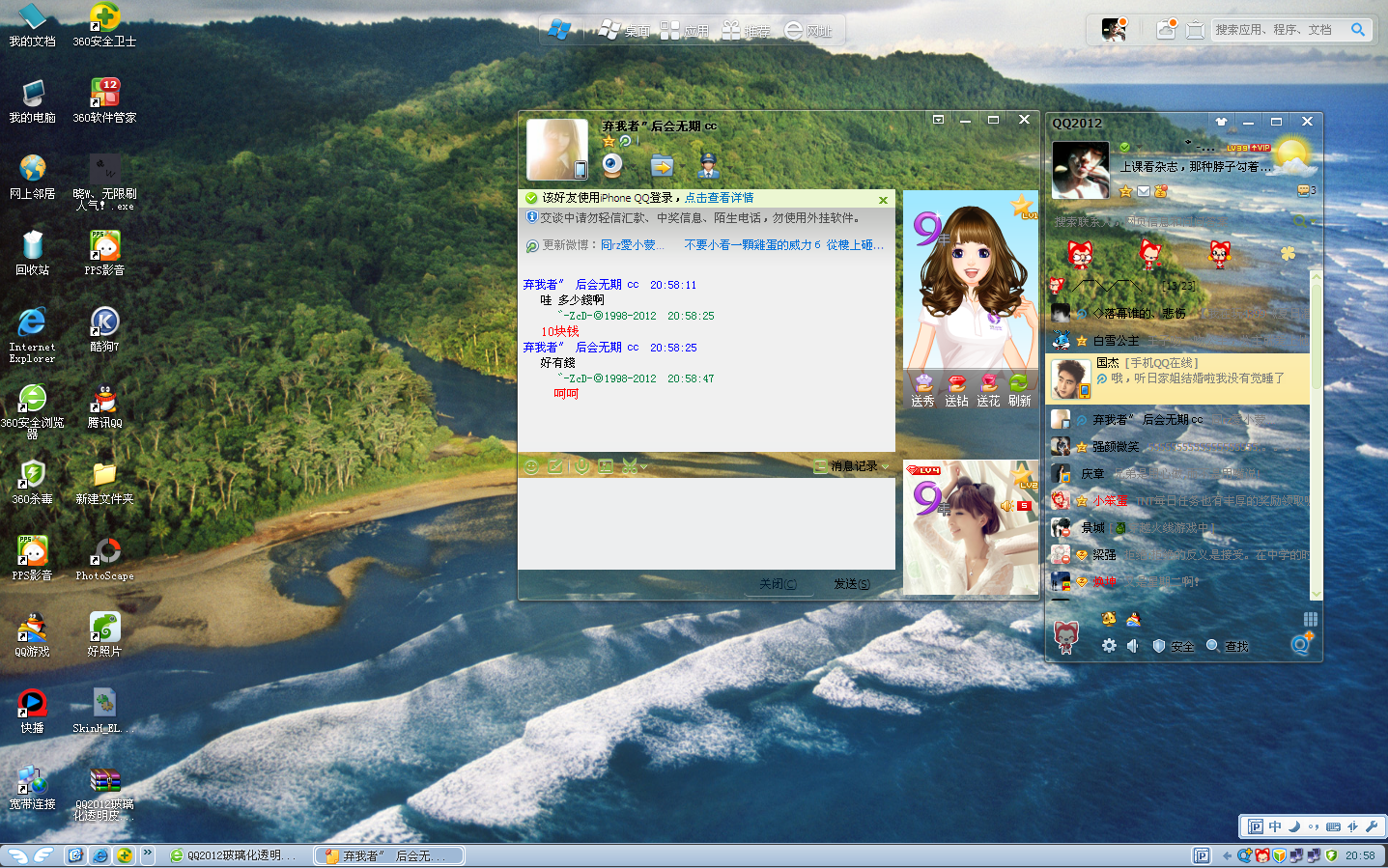1388x868 pixels.
Task: Toggle the speaker icon on the lower QQ show
Action: pyautogui.click(x=1006, y=506)
